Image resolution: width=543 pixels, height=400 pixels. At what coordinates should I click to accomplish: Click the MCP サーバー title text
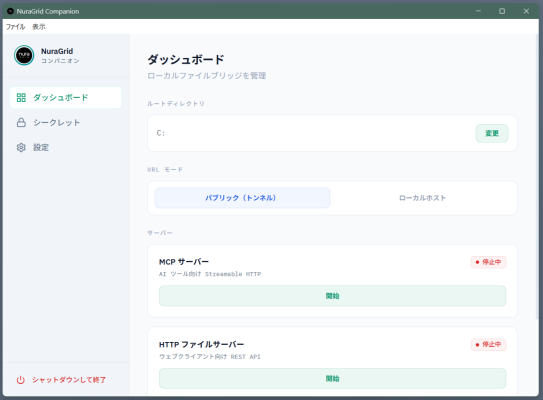click(184, 262)
